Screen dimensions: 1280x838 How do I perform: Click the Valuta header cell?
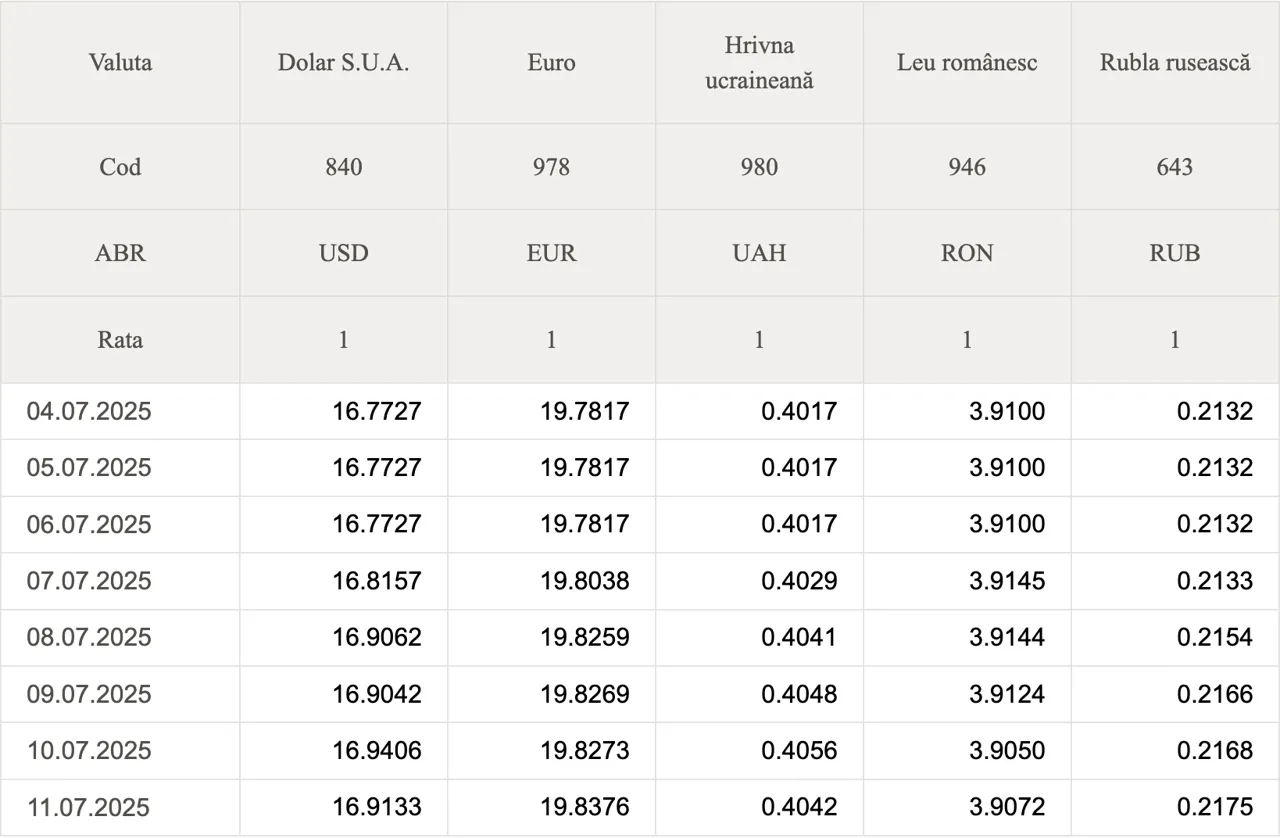click(x=120, y=63)
